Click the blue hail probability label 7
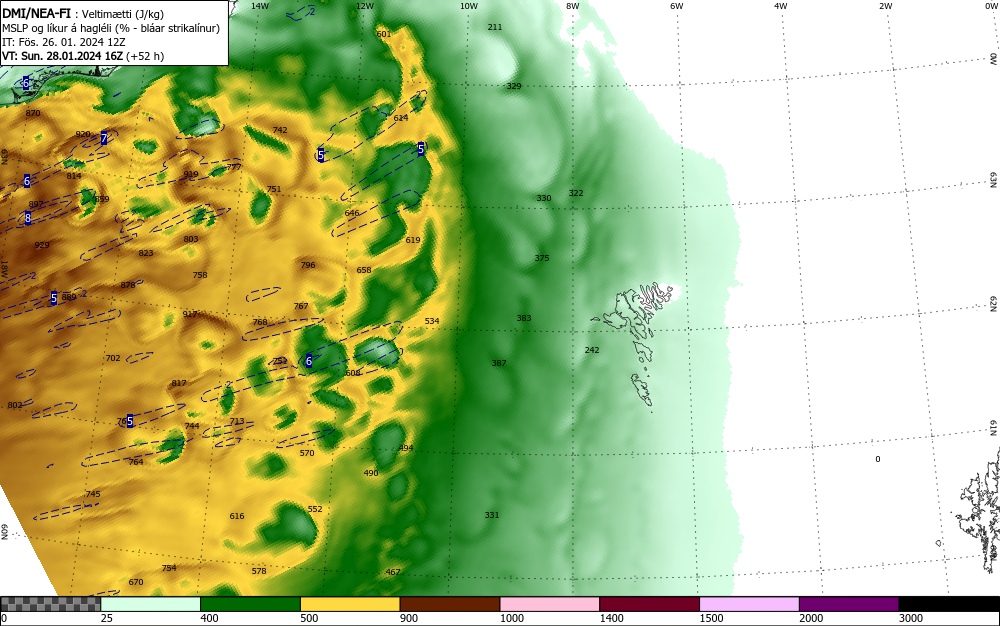 (x=104, y=138)
